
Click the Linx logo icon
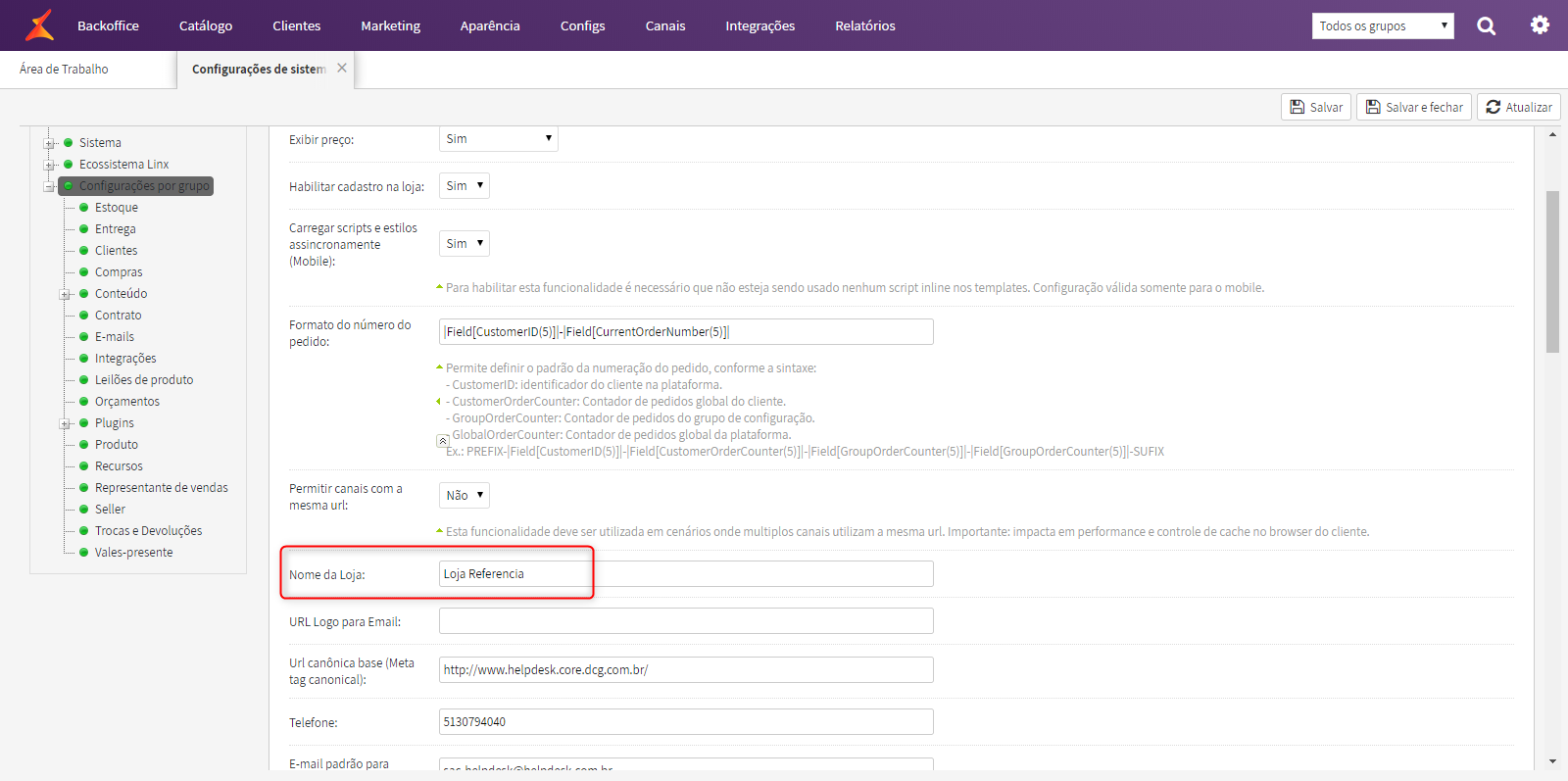coord(39,25)
